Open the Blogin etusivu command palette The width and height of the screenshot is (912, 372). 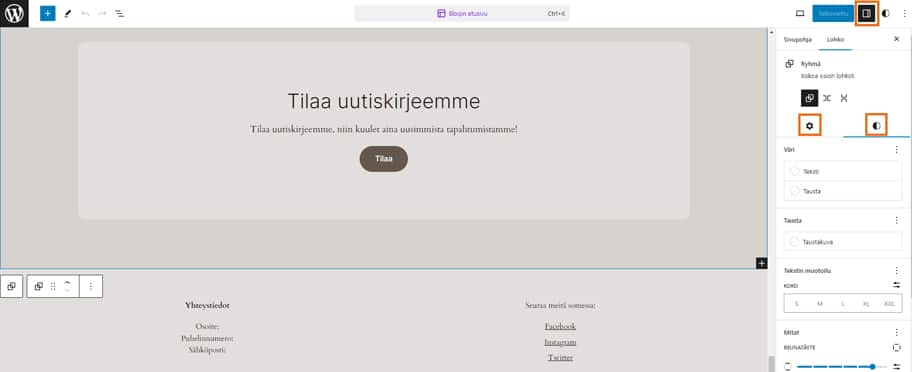point(462,13)
